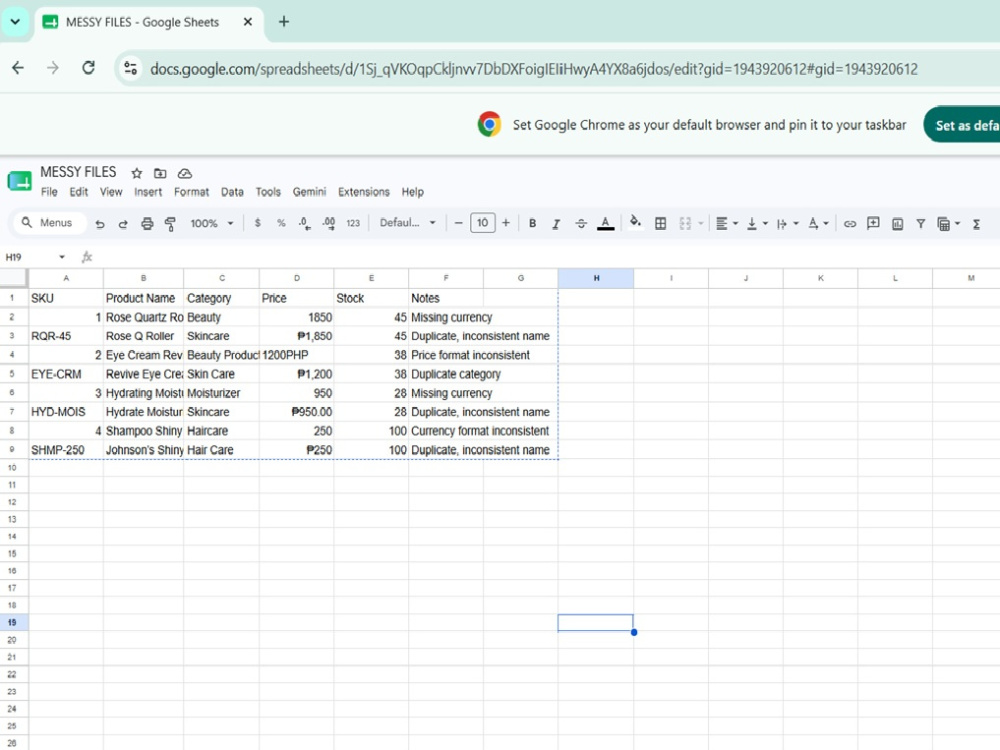Open the Data menu
This screenshot has width=1000, height=750.
coord(232,192)
